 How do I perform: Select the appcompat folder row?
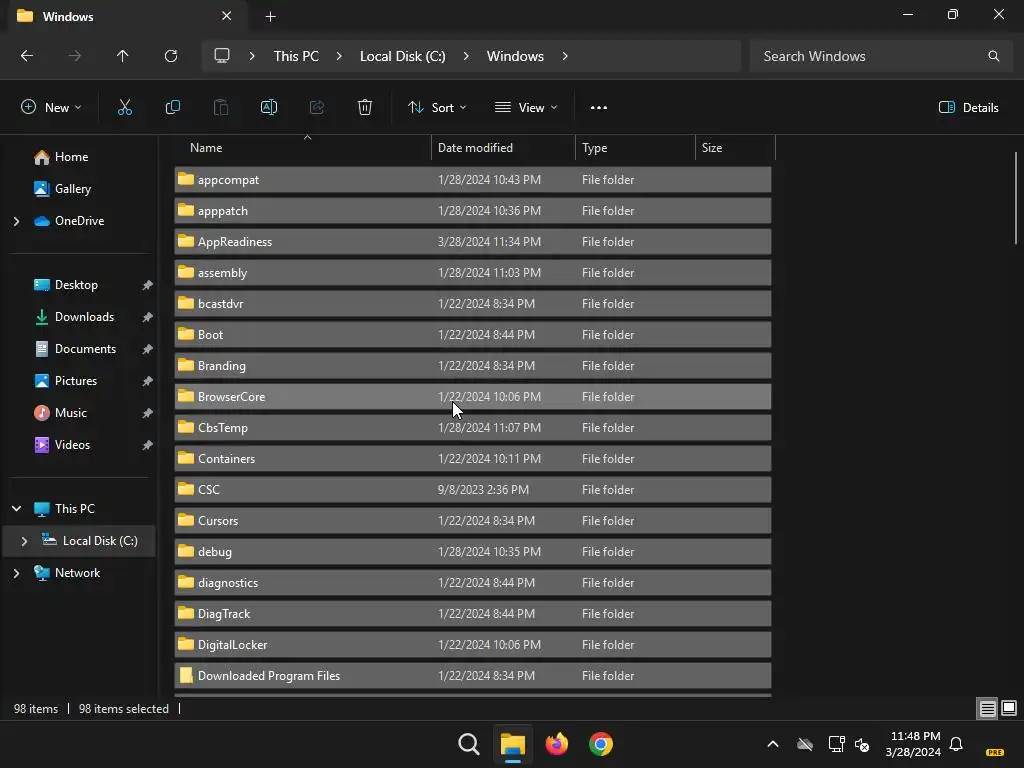[473, 180]
